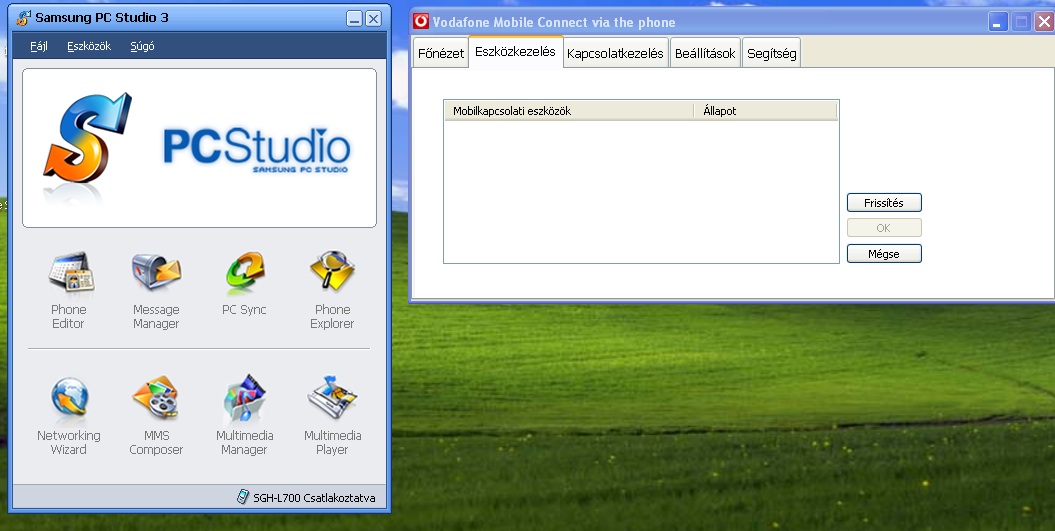Open MMS Composer
1055x531 pixels.
click(155, 415)
